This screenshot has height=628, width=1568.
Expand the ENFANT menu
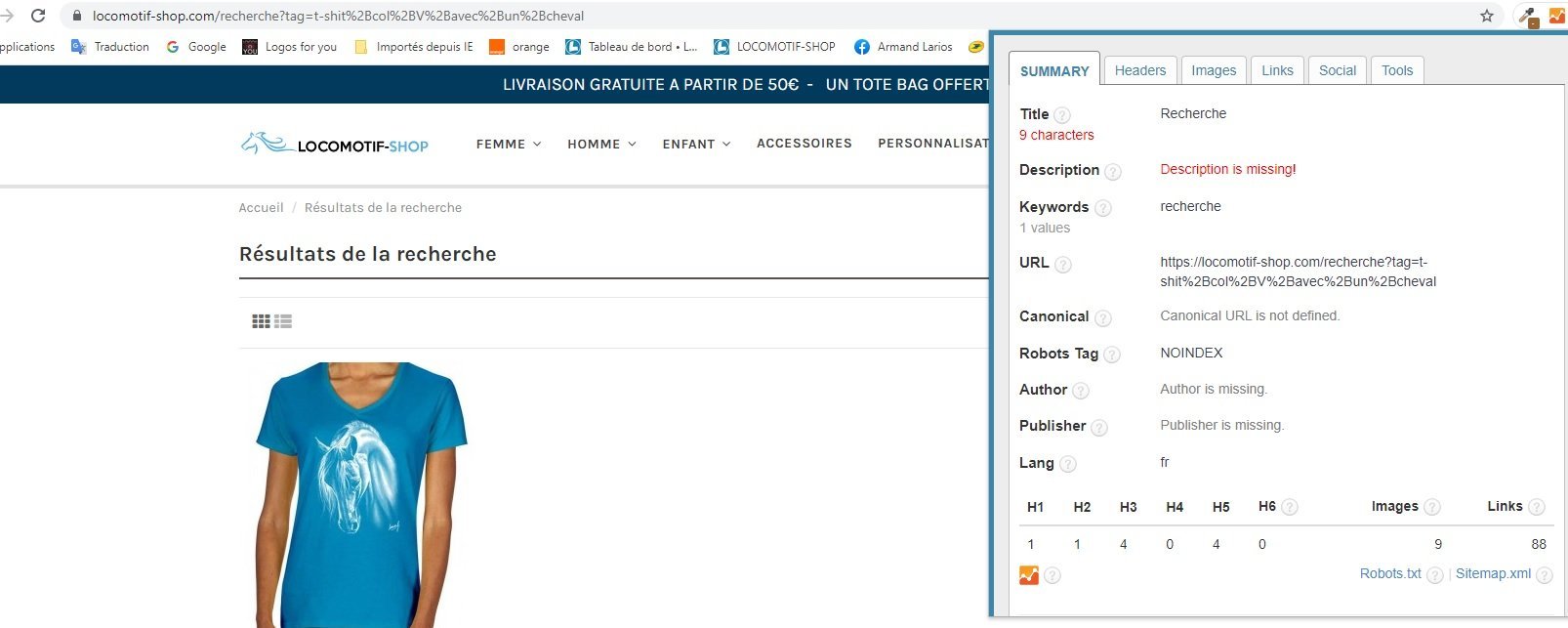pyautogui.click(x=696, y=144)
